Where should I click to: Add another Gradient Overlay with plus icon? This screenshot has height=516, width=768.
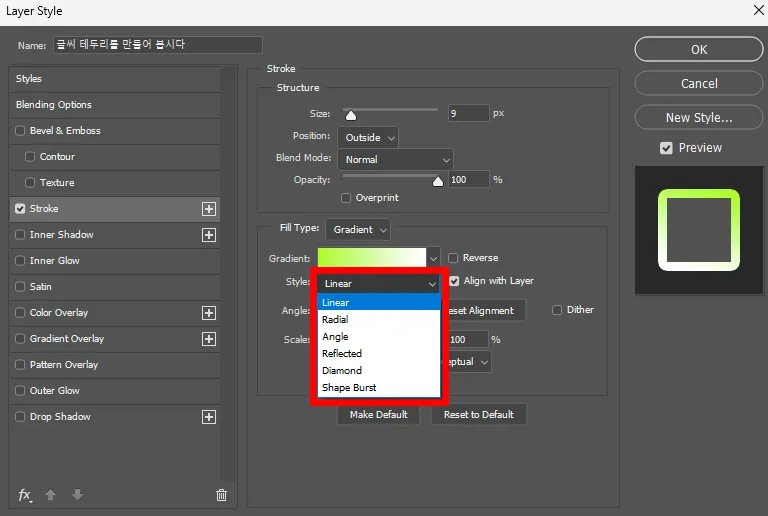209,339
